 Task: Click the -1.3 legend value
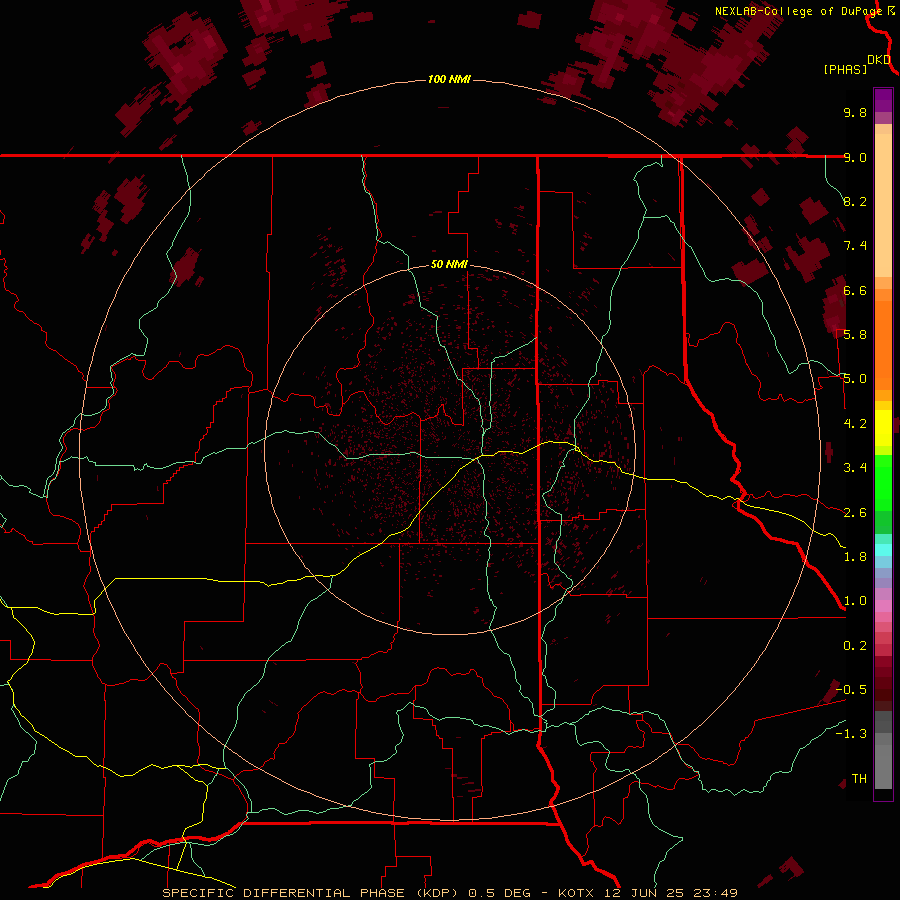coord(851,734)
